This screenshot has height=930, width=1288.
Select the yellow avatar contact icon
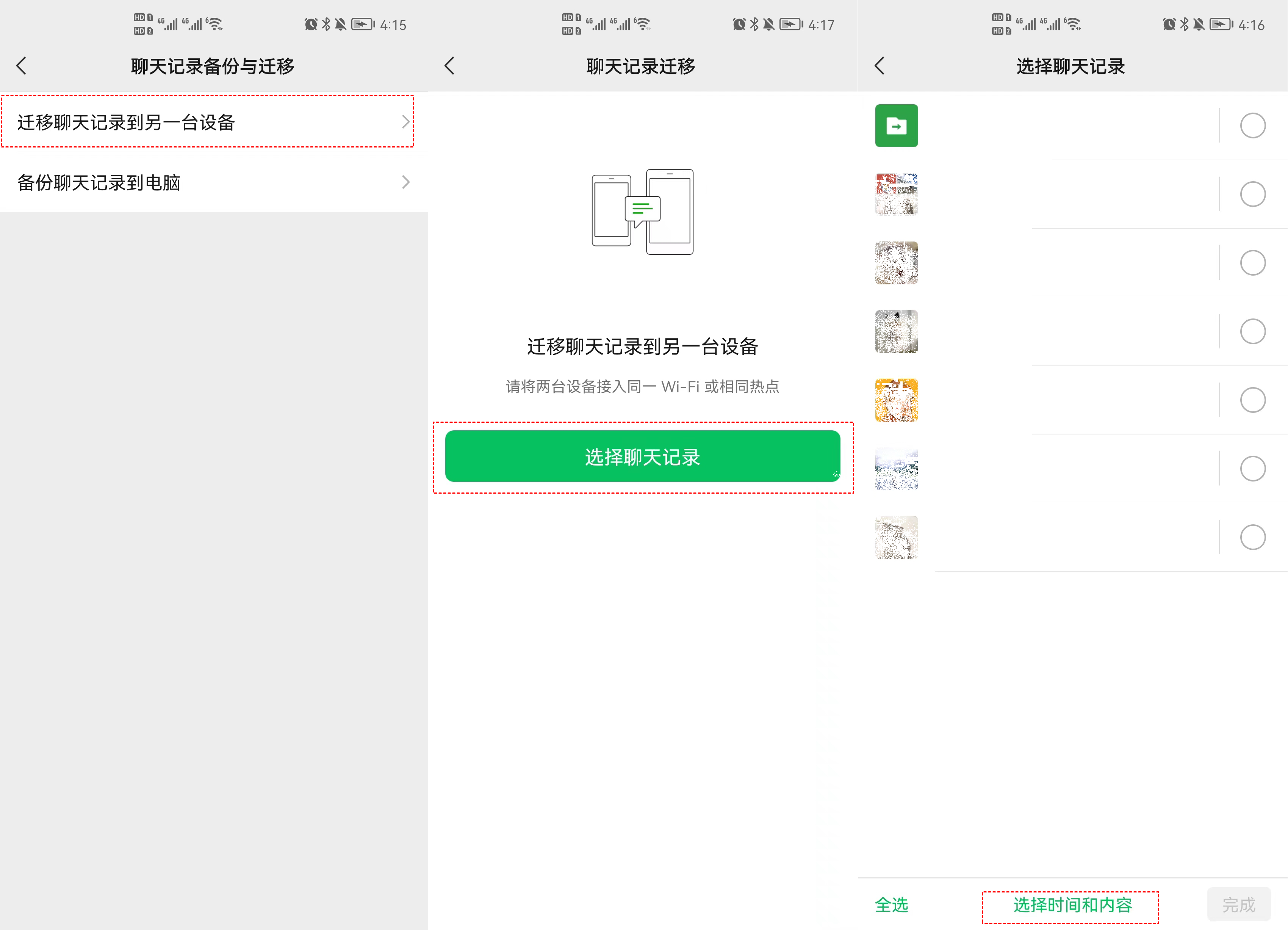897,398
